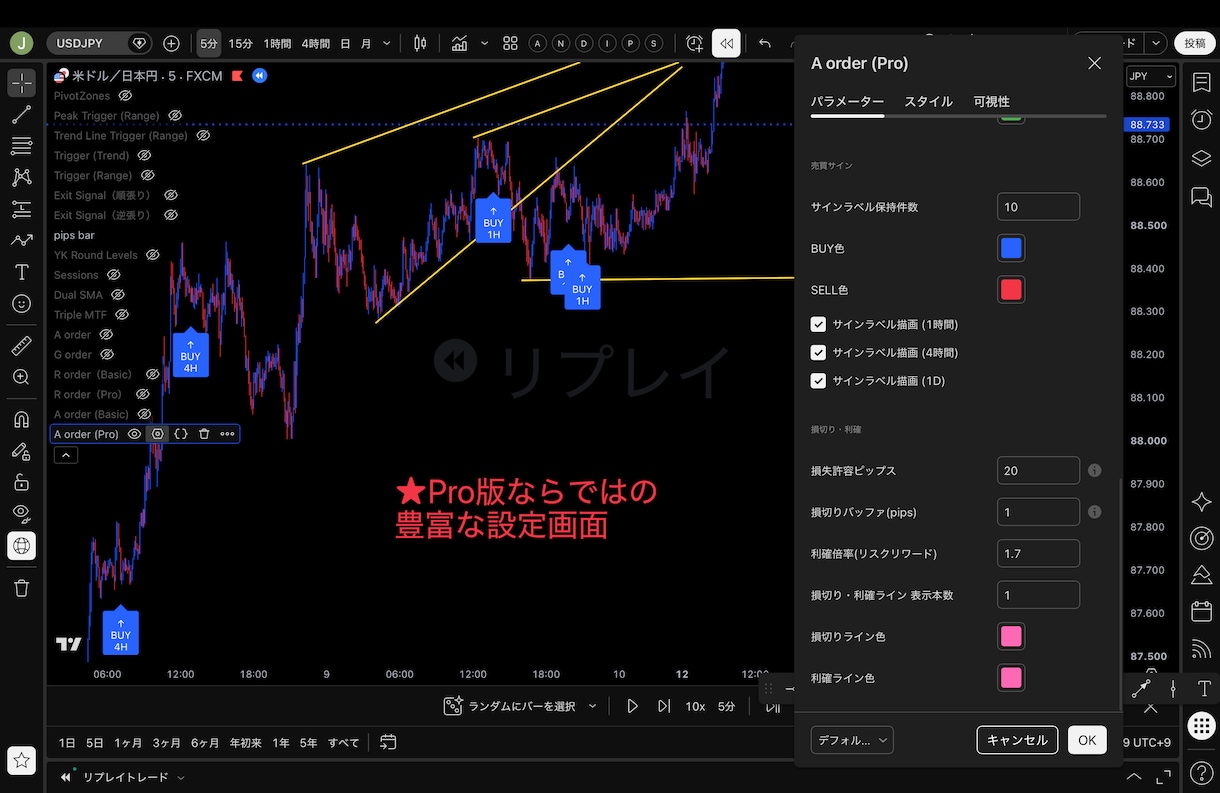The height and width of the screenshot is (793, 1220).
Task: Open the timeframe dropdown chevron
Action: pos(387,43)
